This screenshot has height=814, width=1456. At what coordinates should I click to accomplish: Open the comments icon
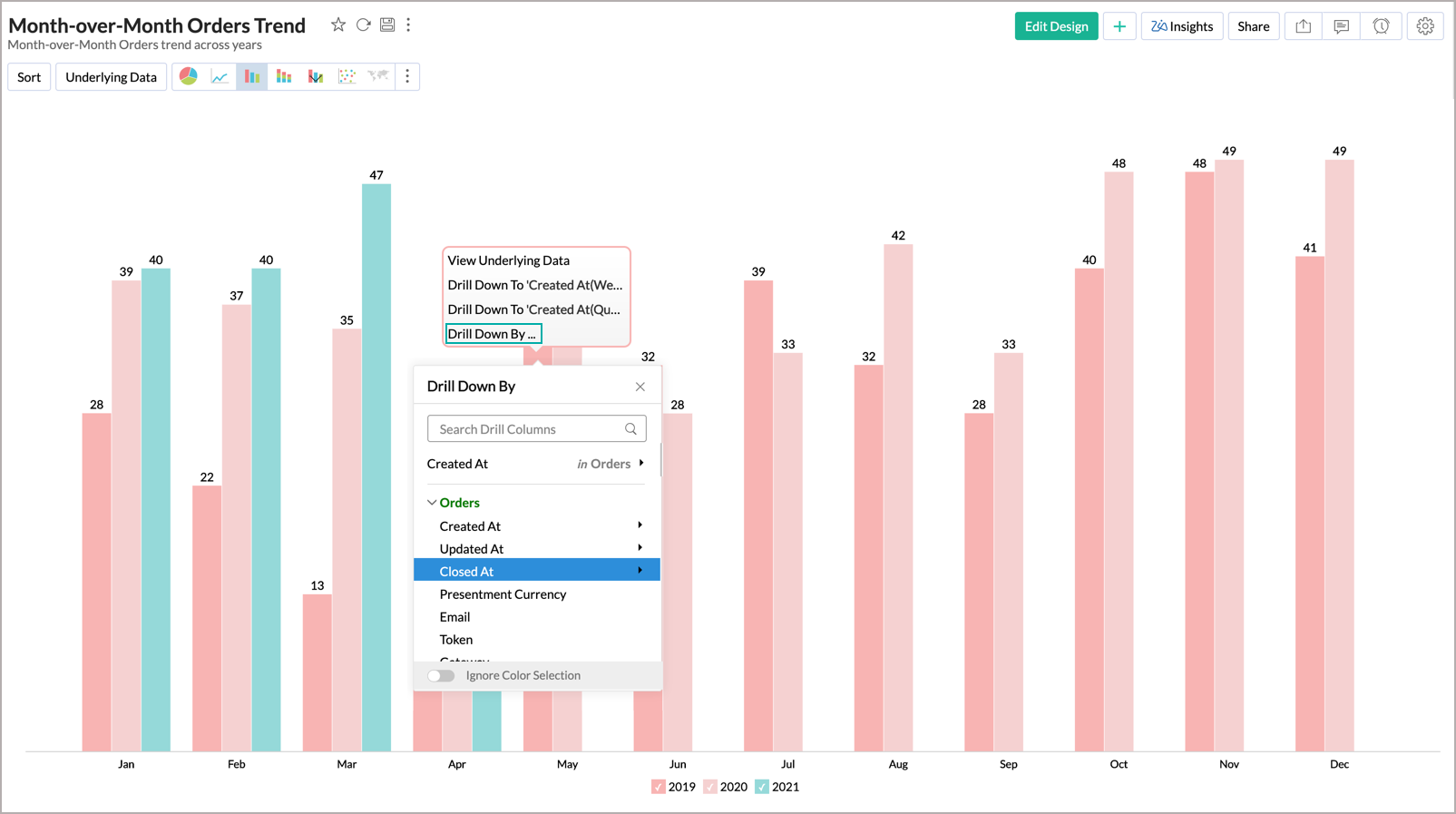[x=1341, y=26]
